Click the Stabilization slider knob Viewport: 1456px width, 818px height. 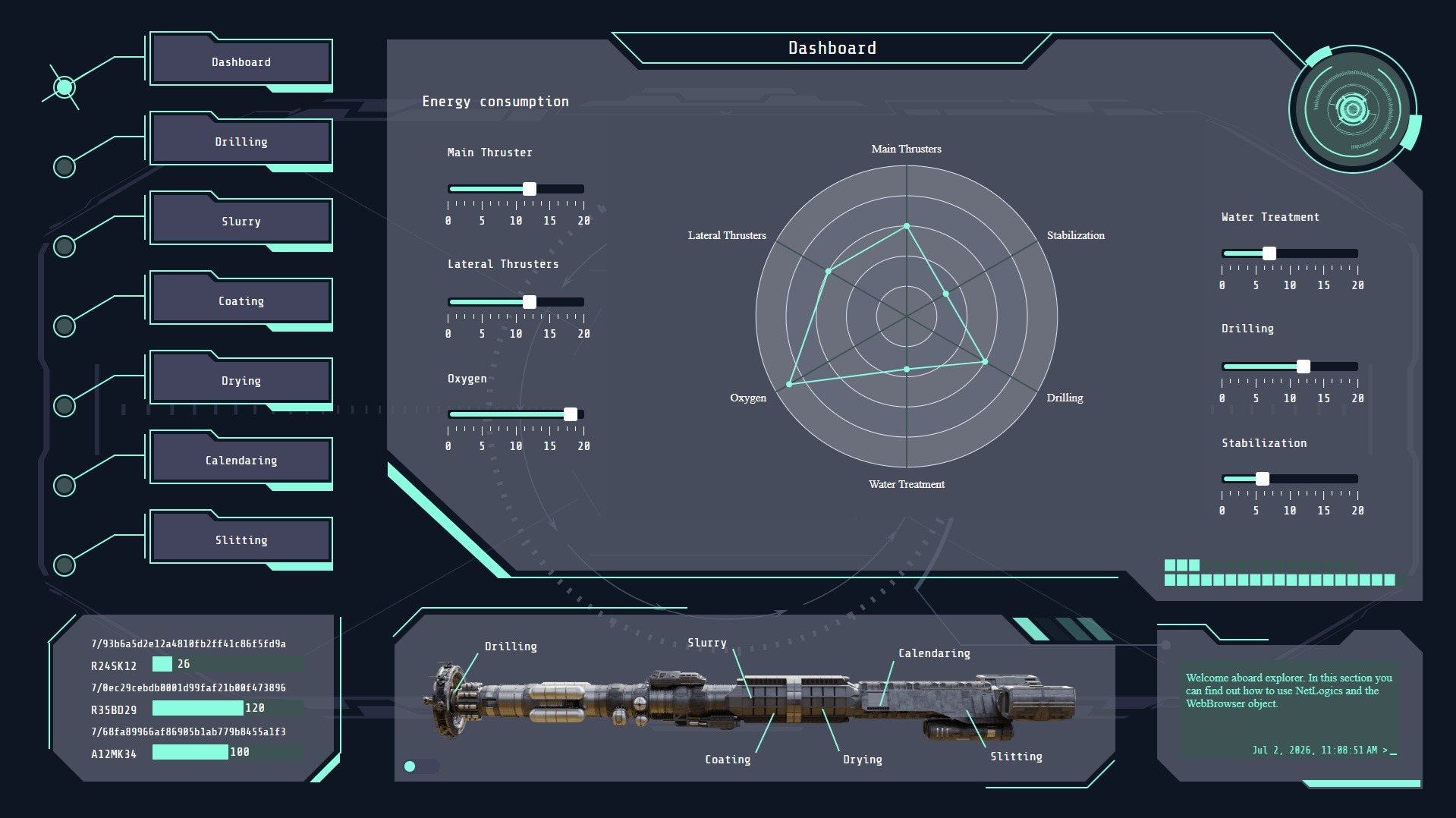click(1263, 479)
